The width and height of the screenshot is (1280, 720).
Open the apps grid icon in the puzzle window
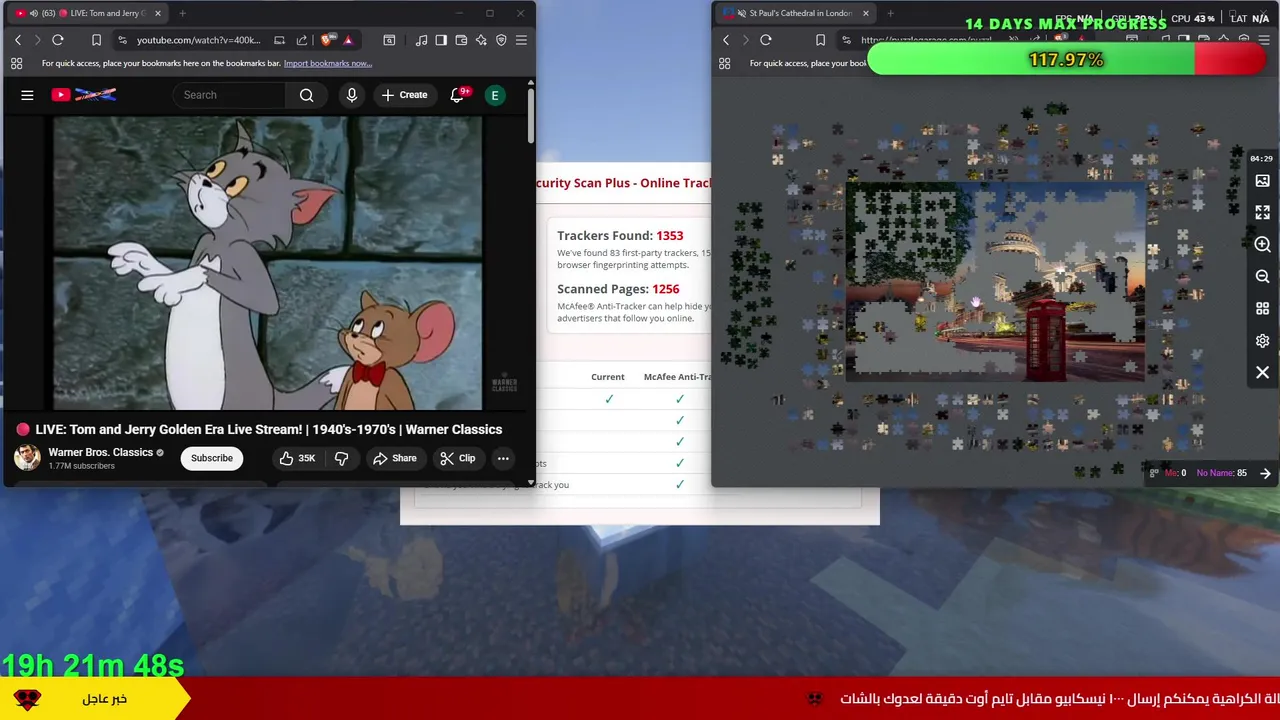724,63
